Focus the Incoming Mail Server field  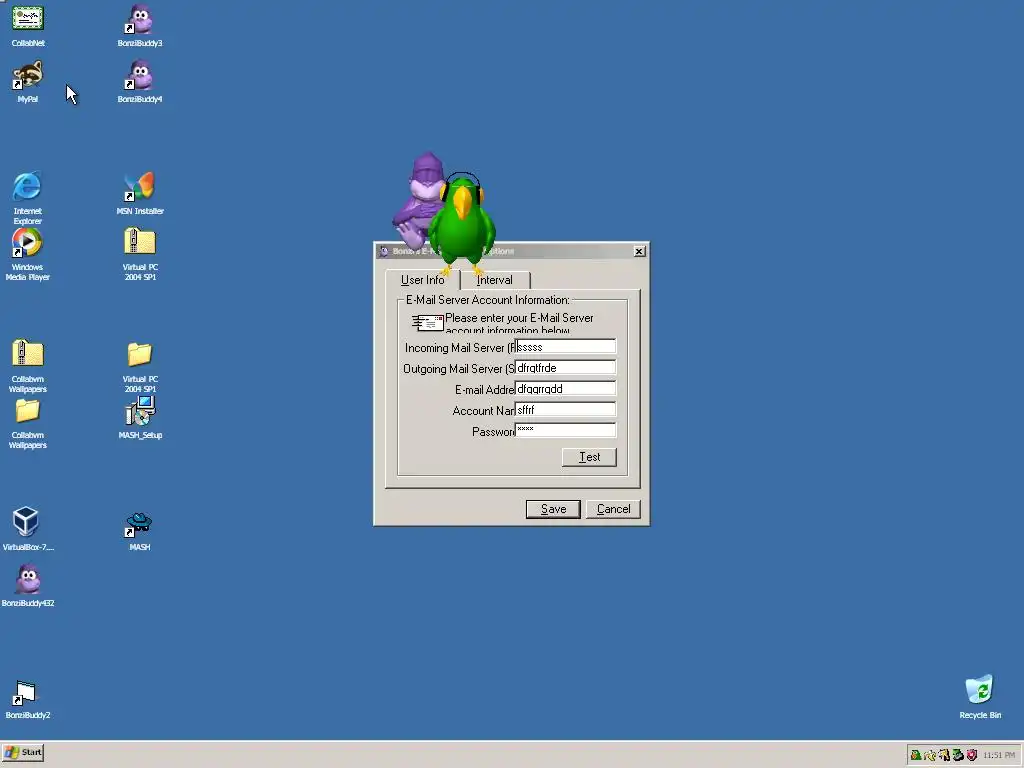pos(566,347)
